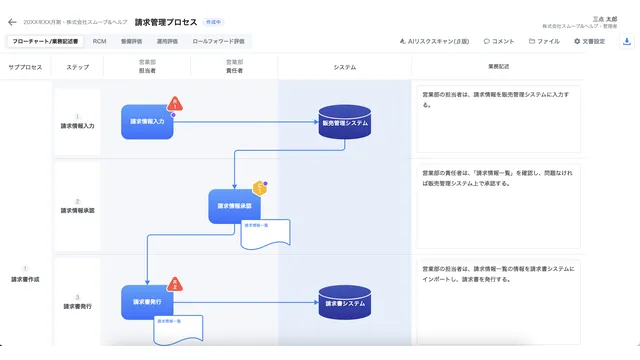Click the red risk triangle on 請求書発行
Screen dimensions: 640x360
(x=175, y=284)
